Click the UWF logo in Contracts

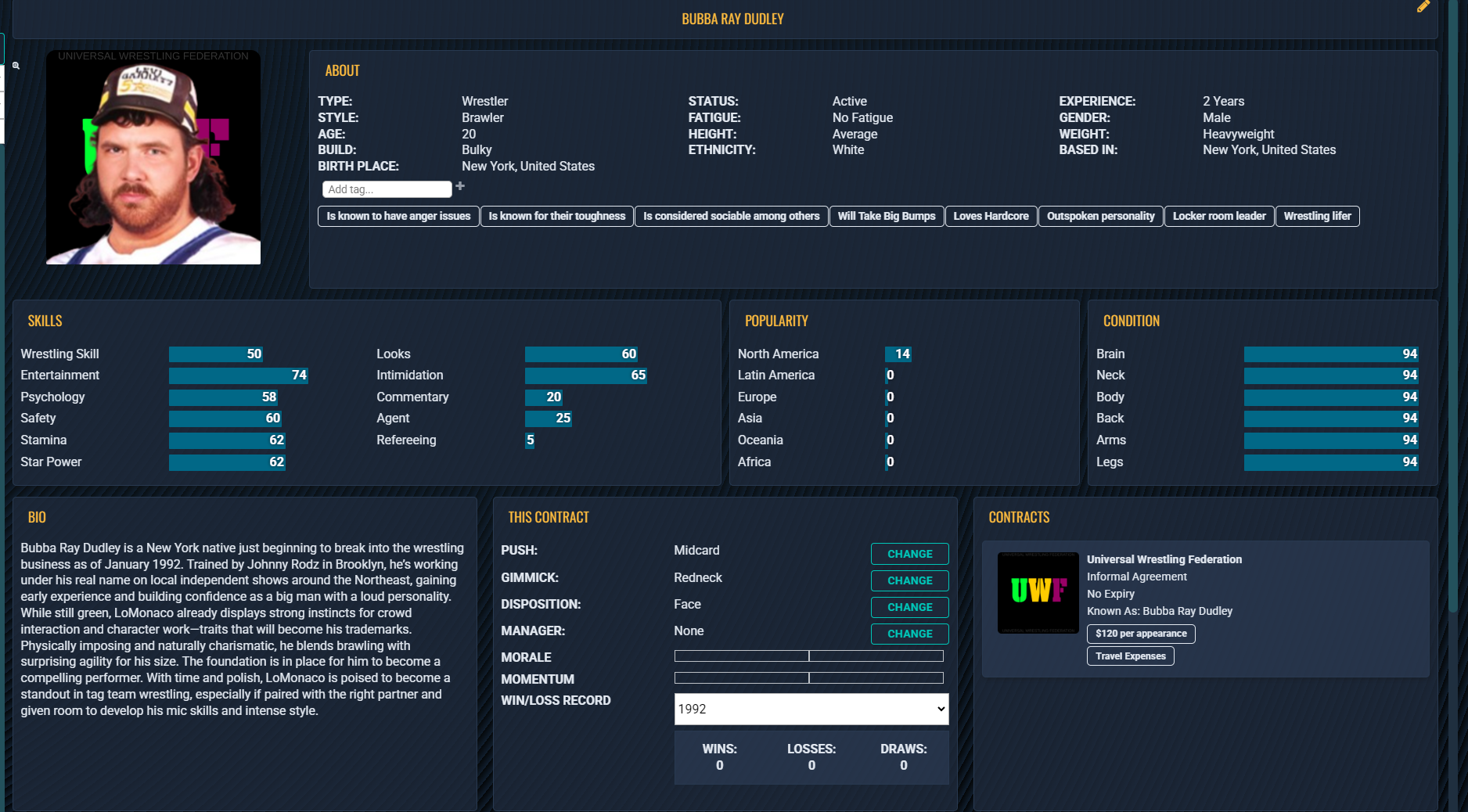(1038, 592)
